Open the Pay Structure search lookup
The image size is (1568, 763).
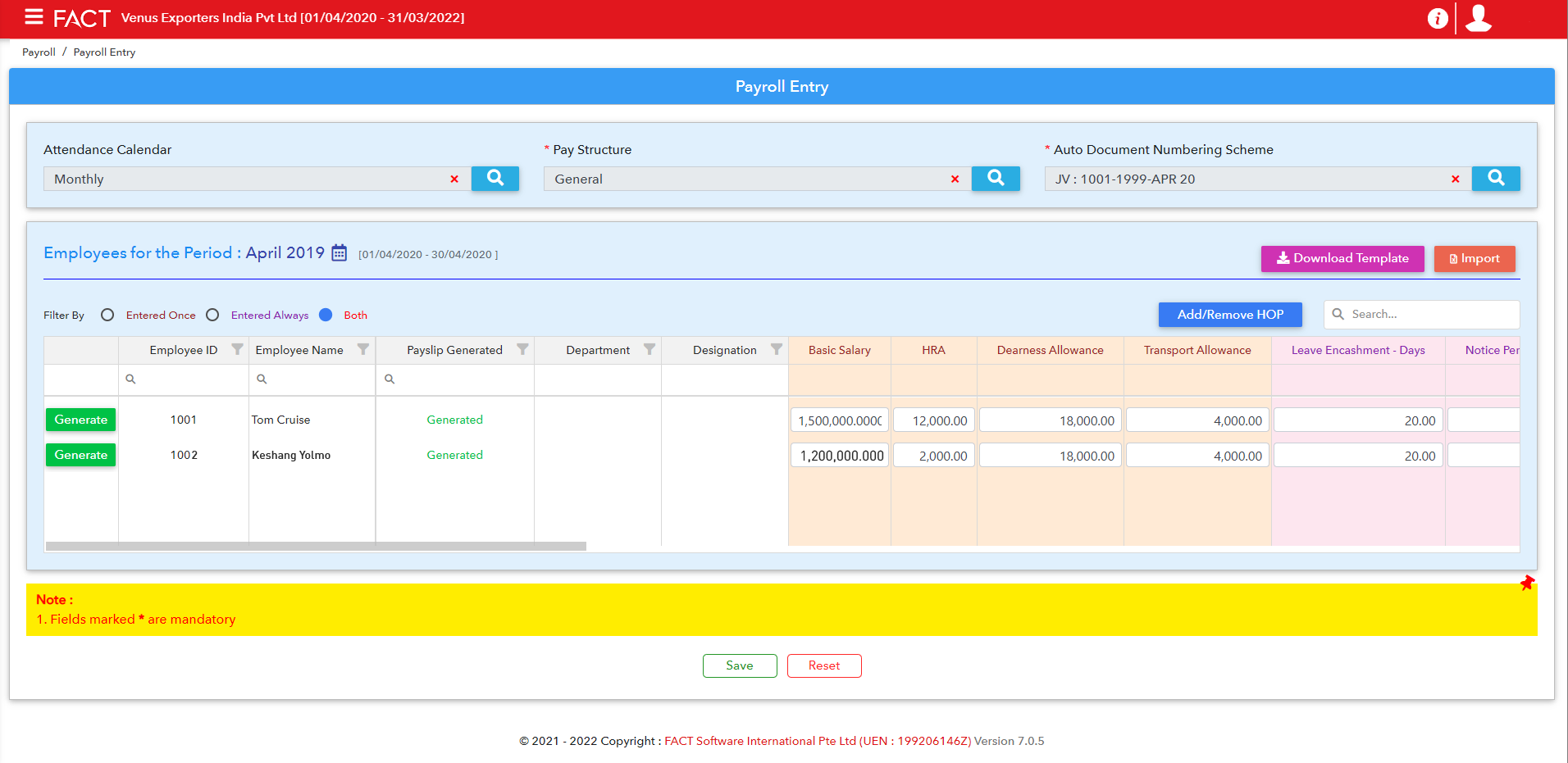pyautogui.click(x=996, y=178)
